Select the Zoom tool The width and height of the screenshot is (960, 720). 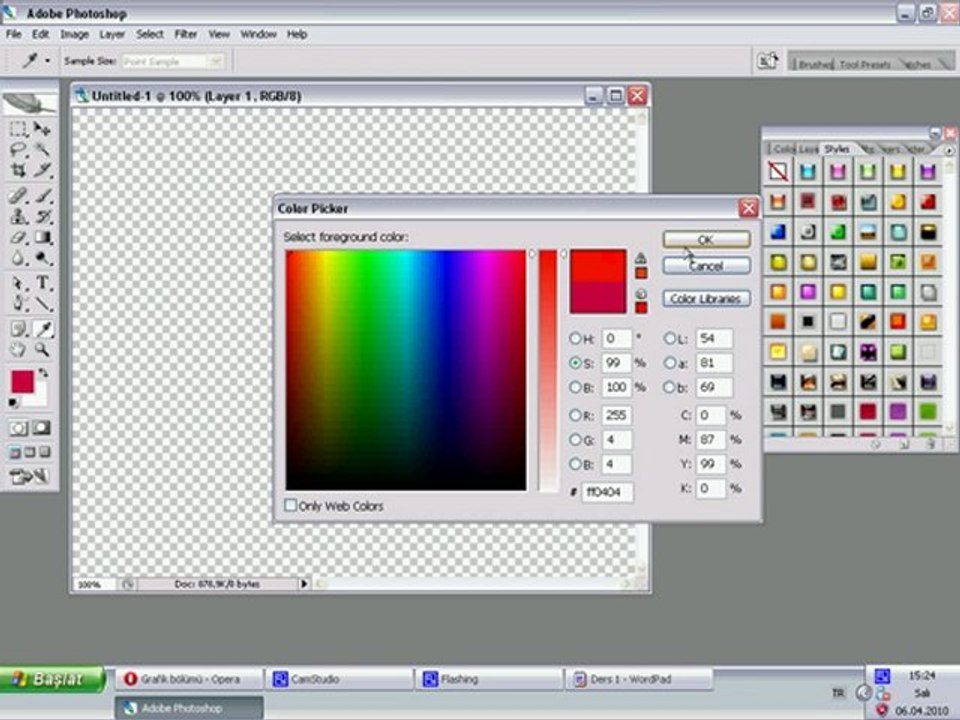point(42,350)
